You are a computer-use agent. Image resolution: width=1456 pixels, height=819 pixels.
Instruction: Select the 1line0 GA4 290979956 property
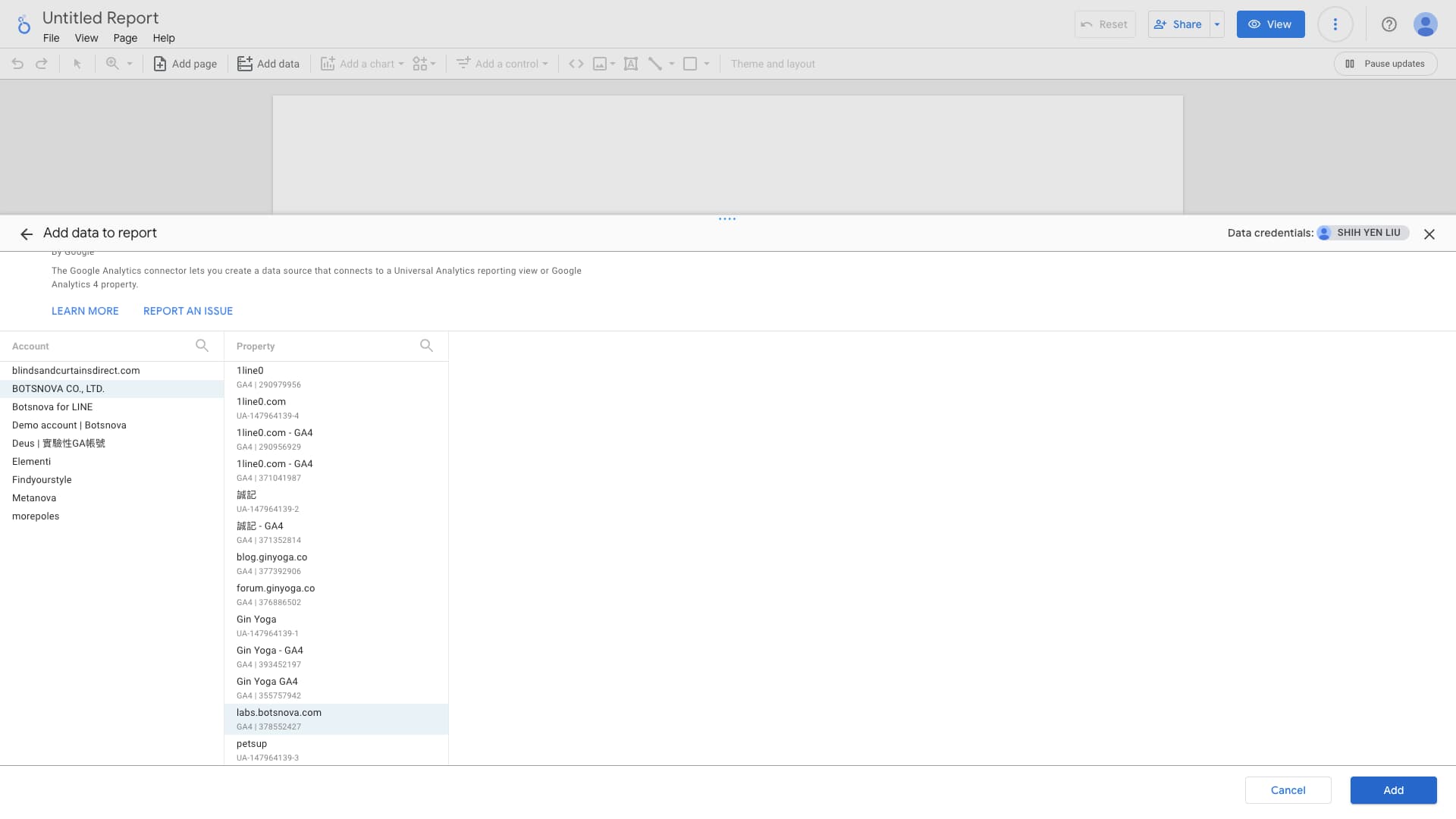point(336,377)
